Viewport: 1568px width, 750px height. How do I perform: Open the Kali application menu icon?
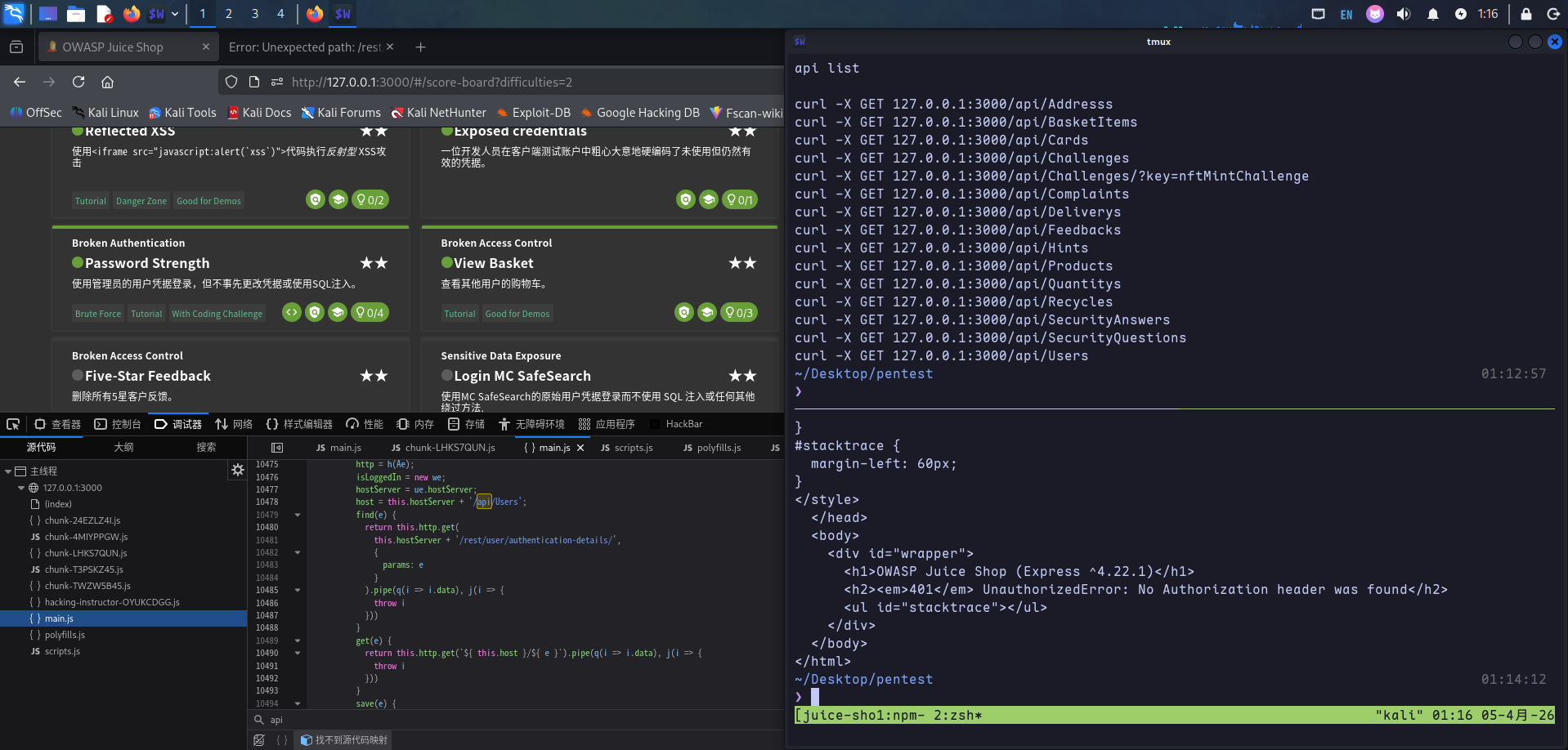point(15,14)
